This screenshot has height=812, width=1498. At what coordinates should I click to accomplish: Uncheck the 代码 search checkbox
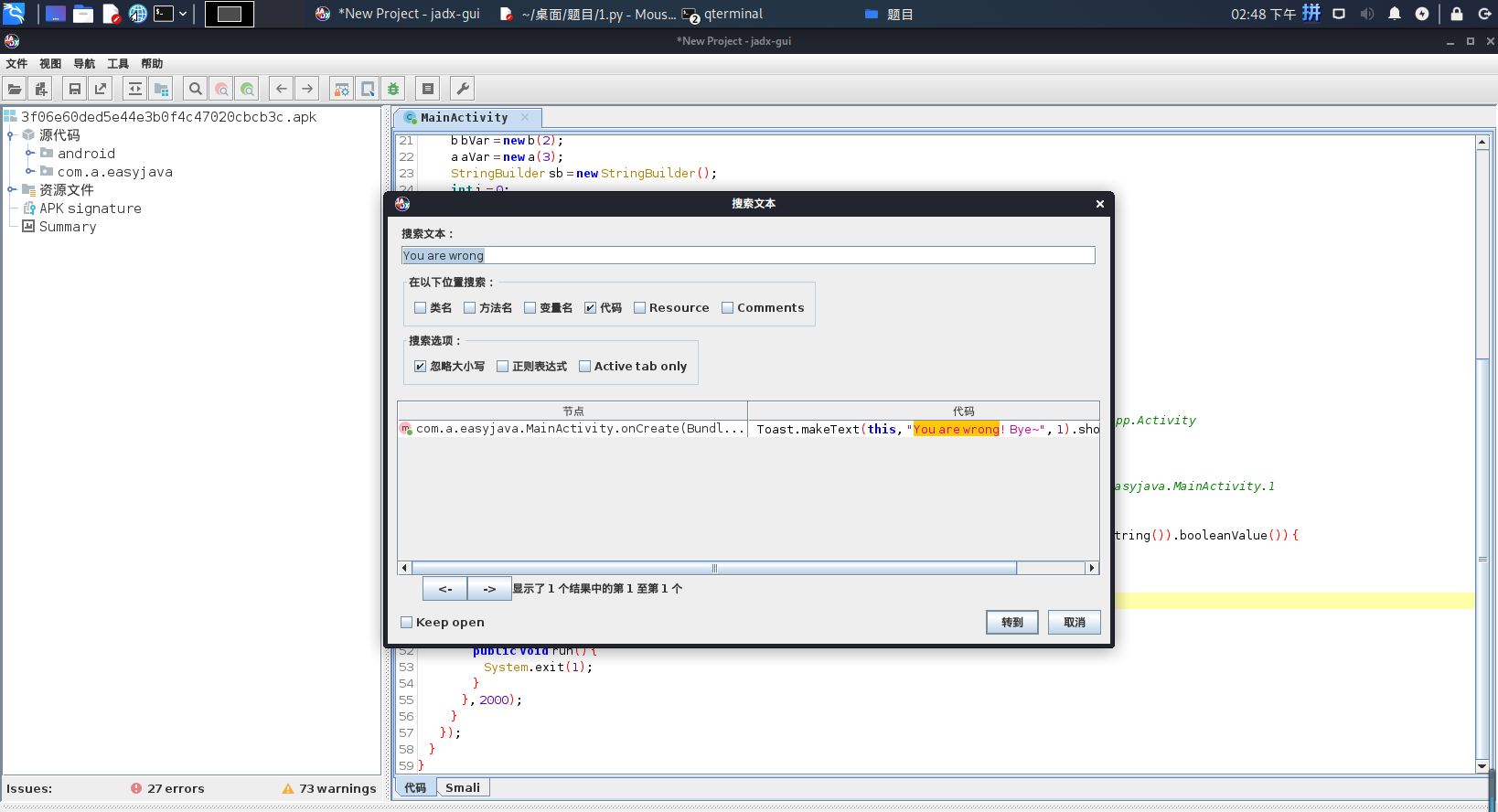tap(591, 308)
